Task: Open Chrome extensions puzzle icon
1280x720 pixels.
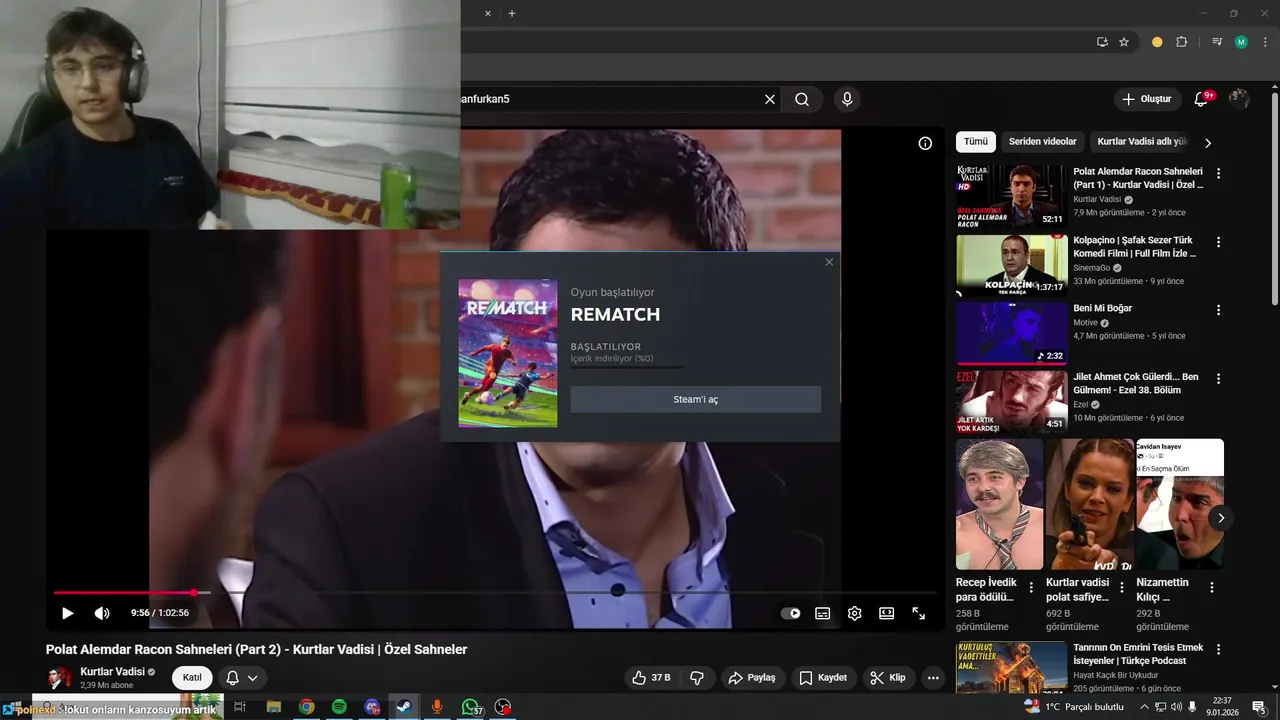Action: [x=1181, y=42]
